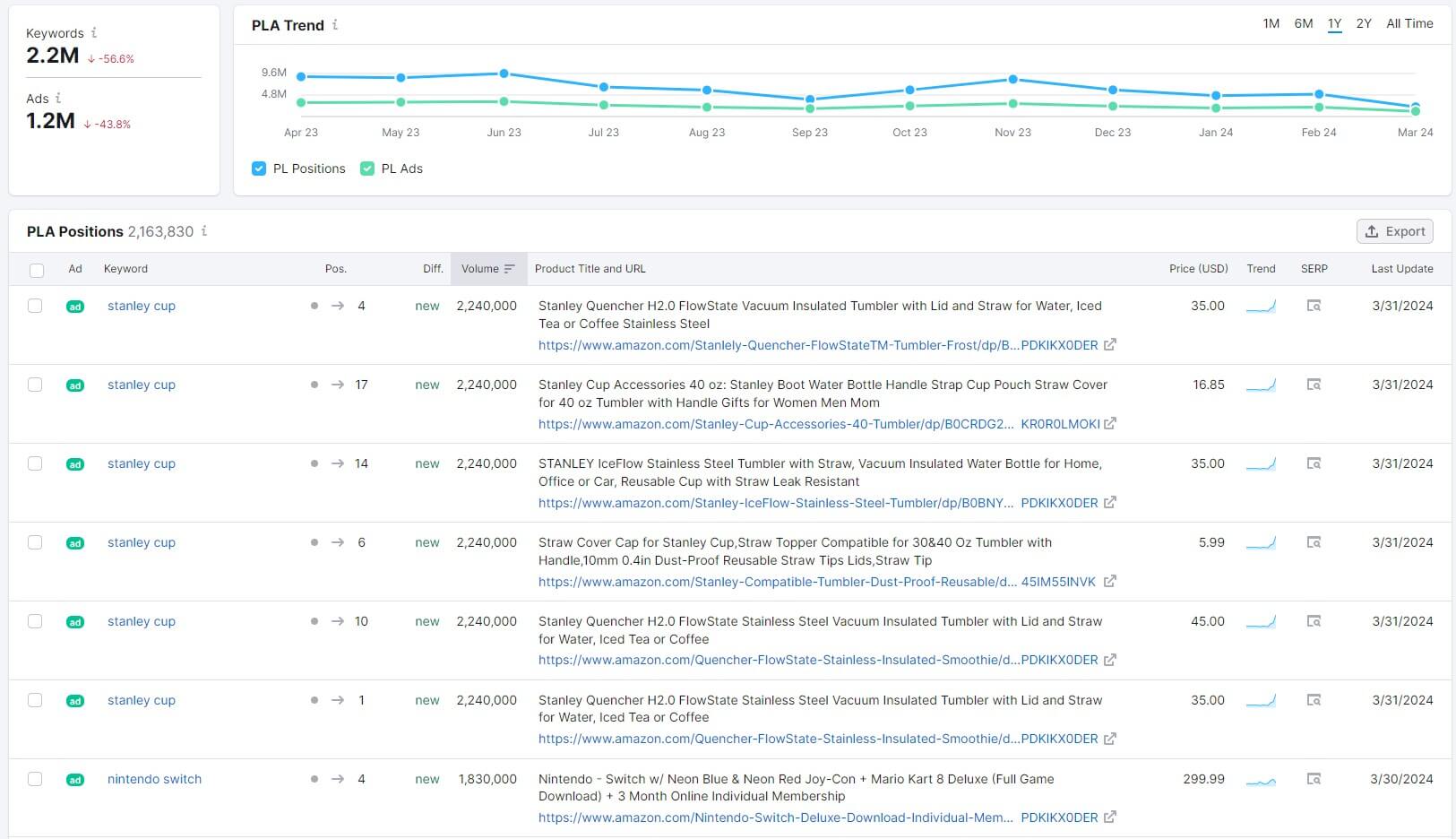Open info icon next to PLA Positions count
1456x839 pixels.
tap(204, 230)
